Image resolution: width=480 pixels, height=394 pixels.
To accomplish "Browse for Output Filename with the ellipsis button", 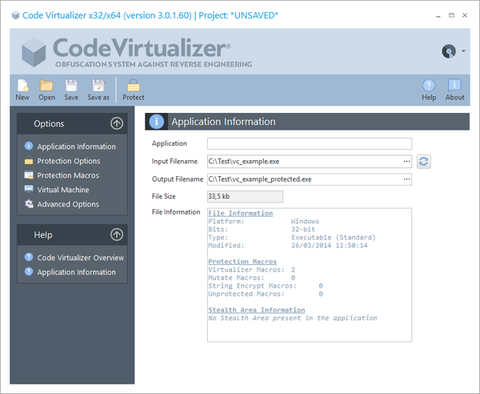I will [407, 179].
